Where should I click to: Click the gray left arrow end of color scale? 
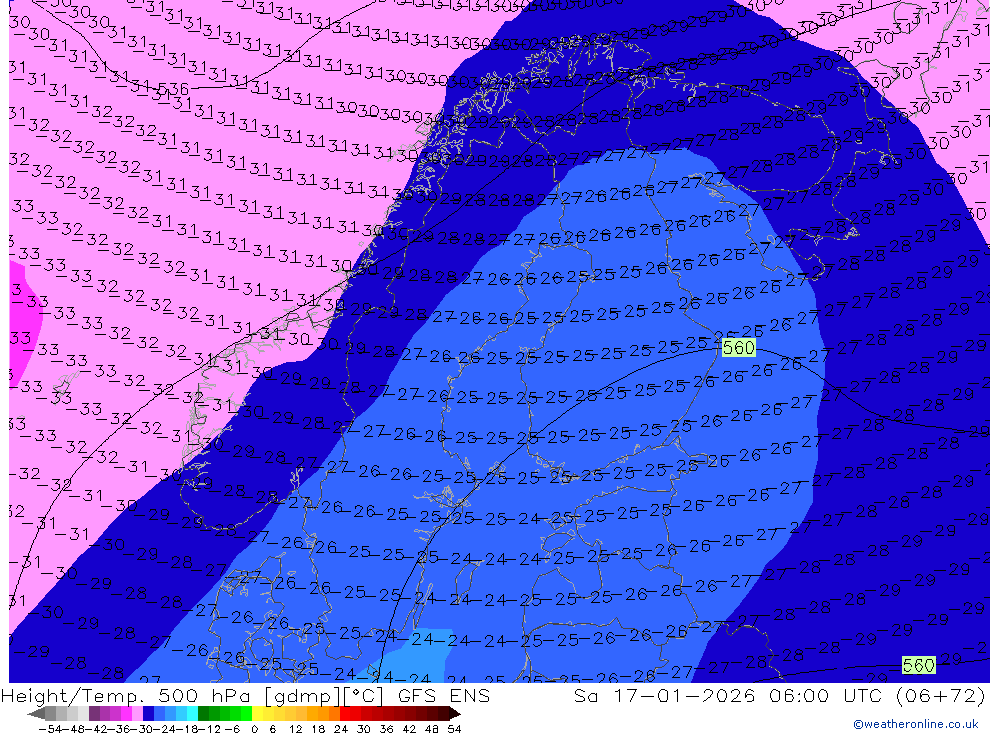pyautogui.click(x=36, y=714)
